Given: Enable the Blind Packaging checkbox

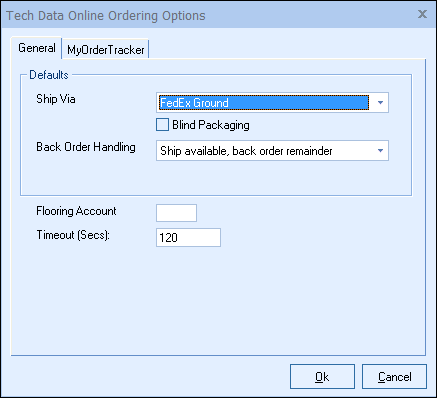Looking at the screenshot, I should click(162, 125).
